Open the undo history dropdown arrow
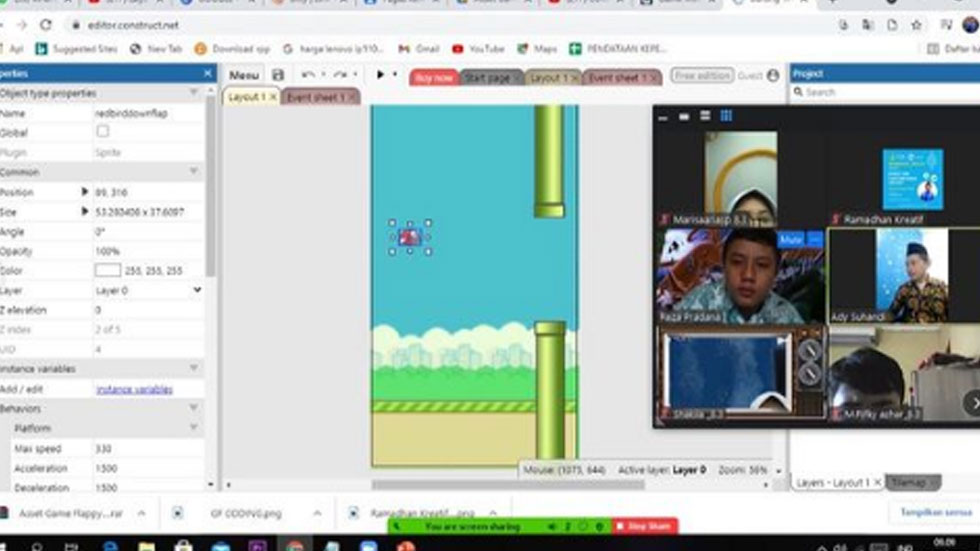Image resolution: width=980 pixels, height=551 pixels. click(x=323, y=75)
